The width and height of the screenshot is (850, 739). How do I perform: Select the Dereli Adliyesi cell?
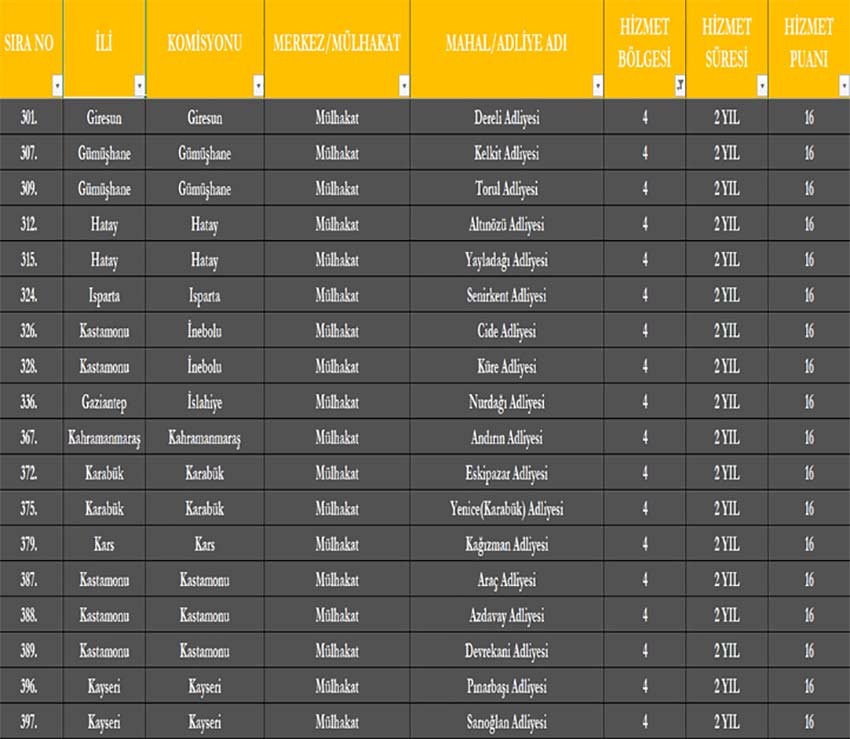507,117
